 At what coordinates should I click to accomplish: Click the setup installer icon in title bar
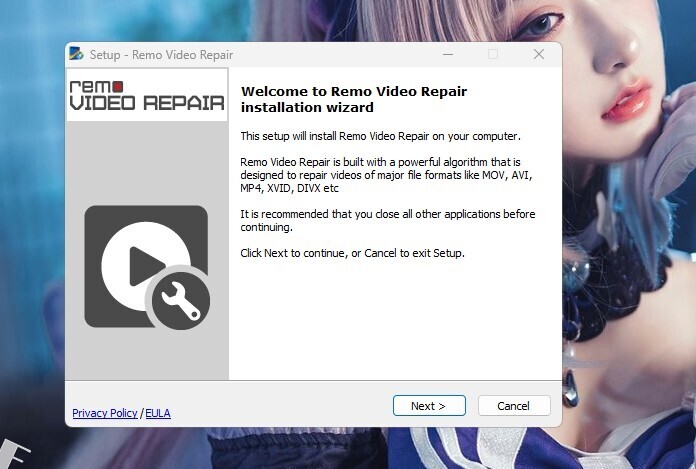pyautogui.click(x=77, y=55)
